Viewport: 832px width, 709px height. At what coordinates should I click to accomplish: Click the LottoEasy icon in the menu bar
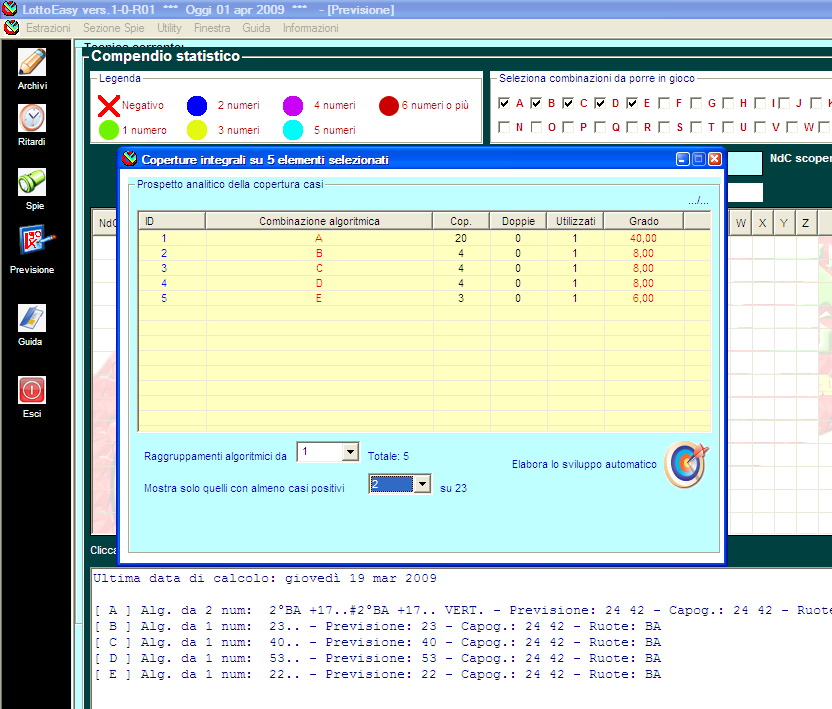click(11, 28)
